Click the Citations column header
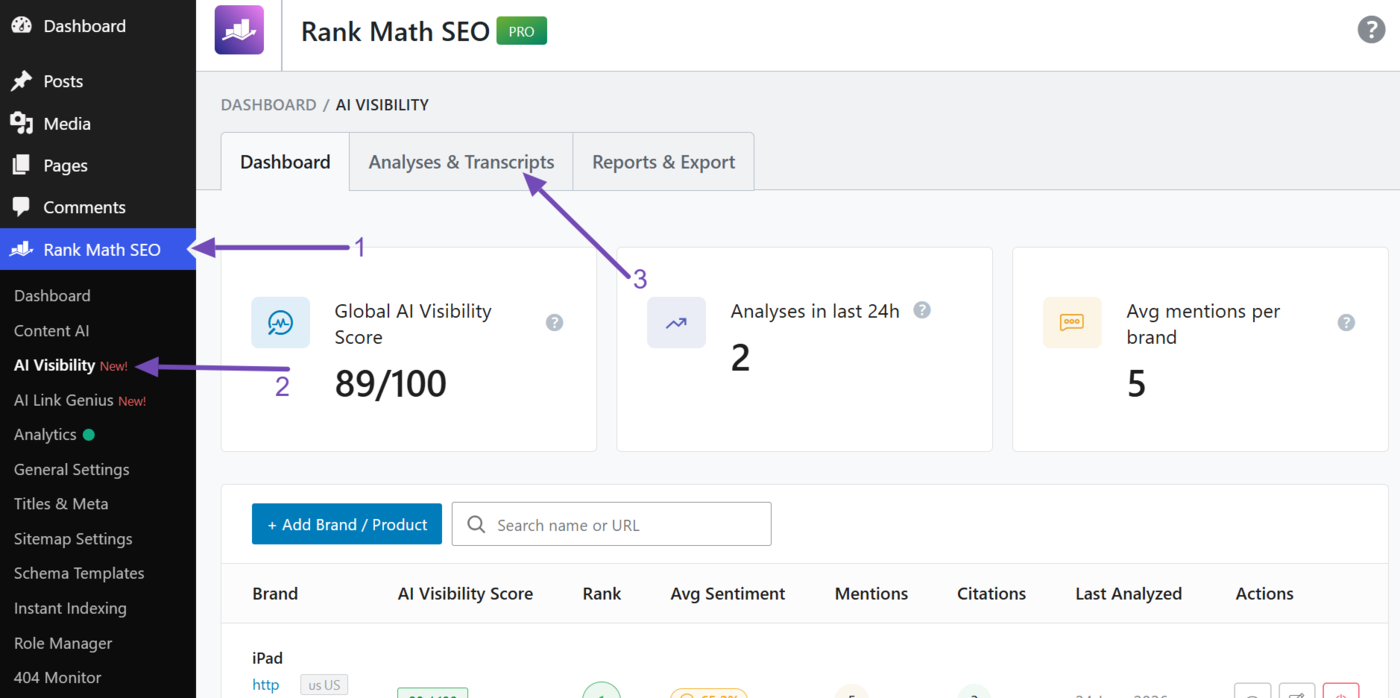Viewport: 1400px width, 698px height. pyautogui.click(x=991, y=593)
